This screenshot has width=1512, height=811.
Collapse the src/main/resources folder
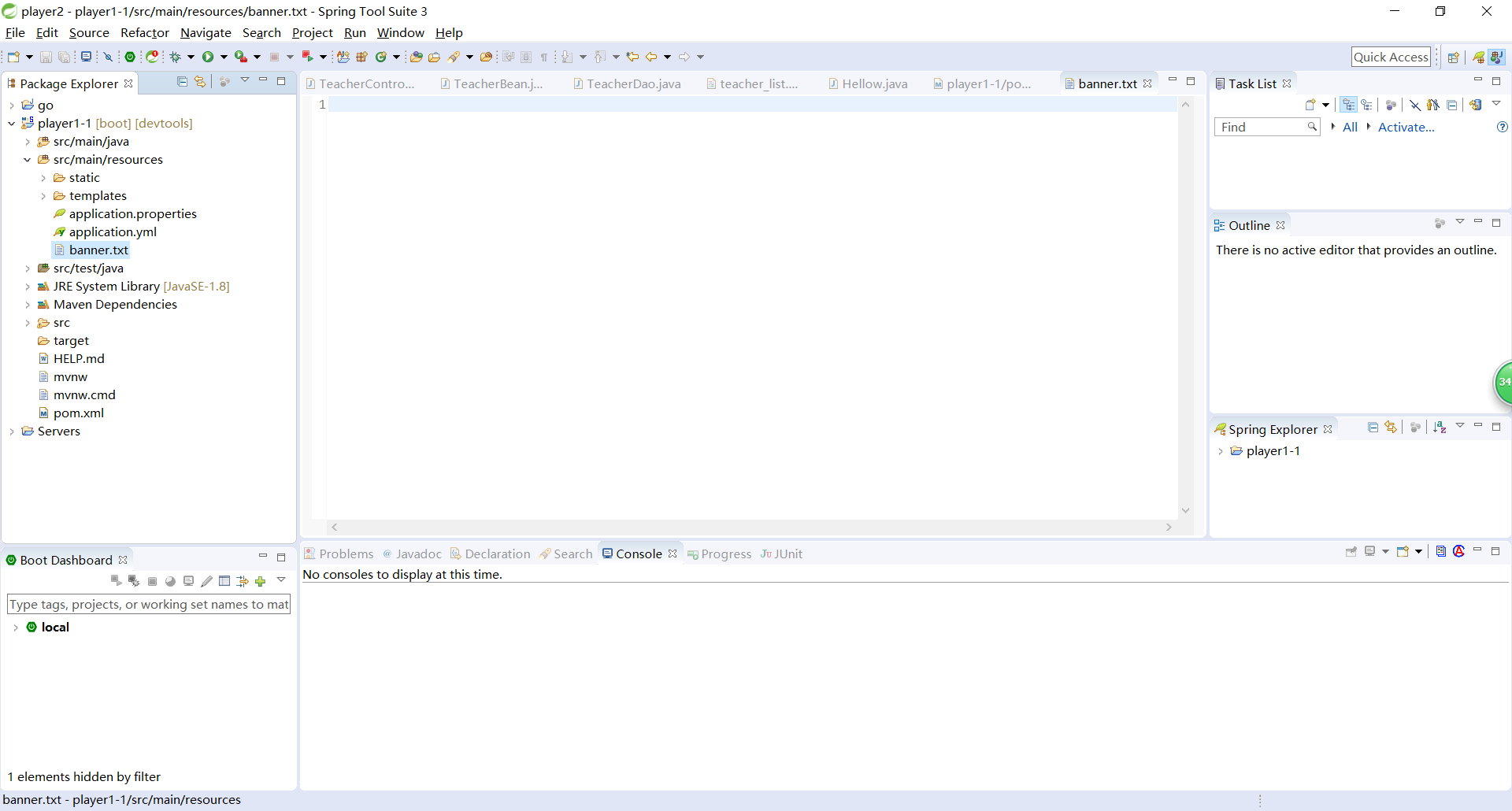(28, 160)
